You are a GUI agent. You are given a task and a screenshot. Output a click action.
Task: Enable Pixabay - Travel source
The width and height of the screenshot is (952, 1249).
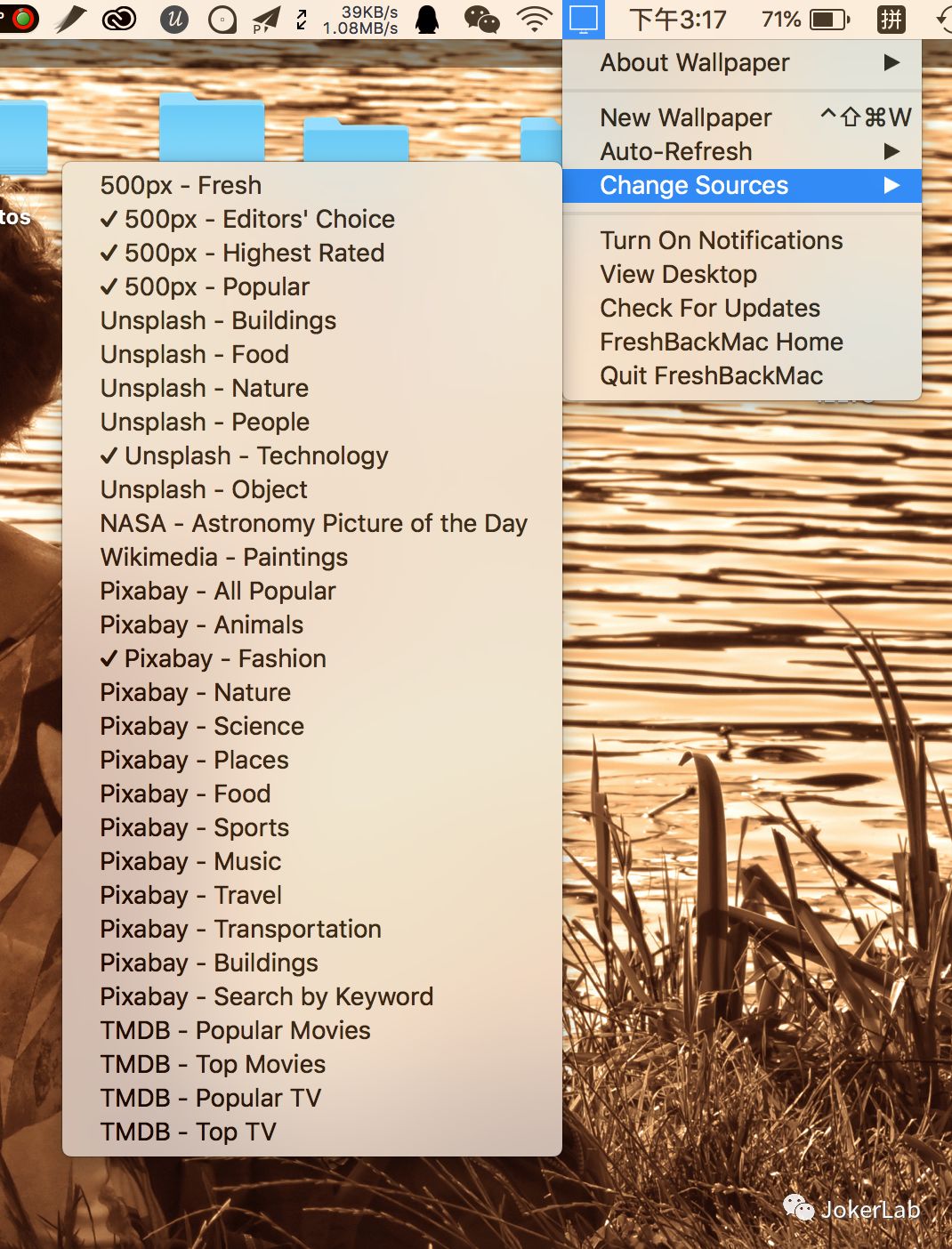pos(312,895)
